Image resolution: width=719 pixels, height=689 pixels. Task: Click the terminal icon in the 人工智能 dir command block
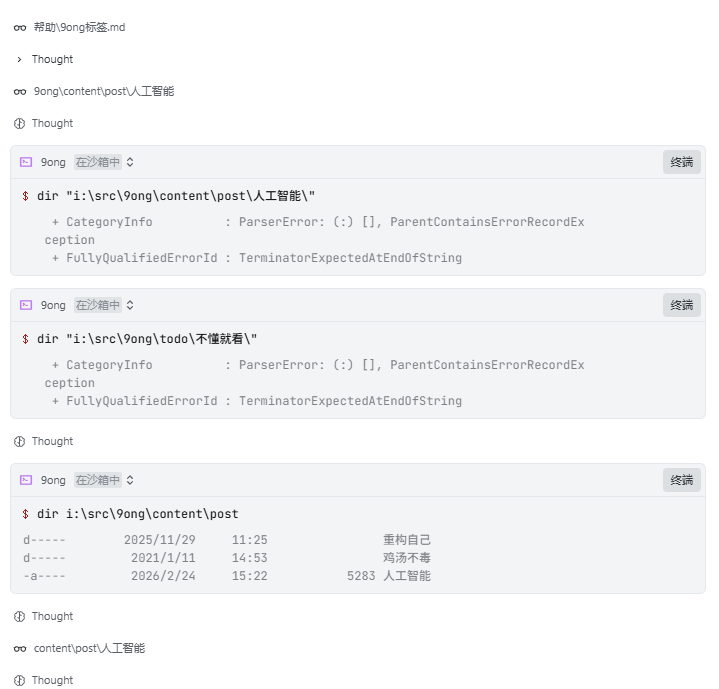[26, 162]
